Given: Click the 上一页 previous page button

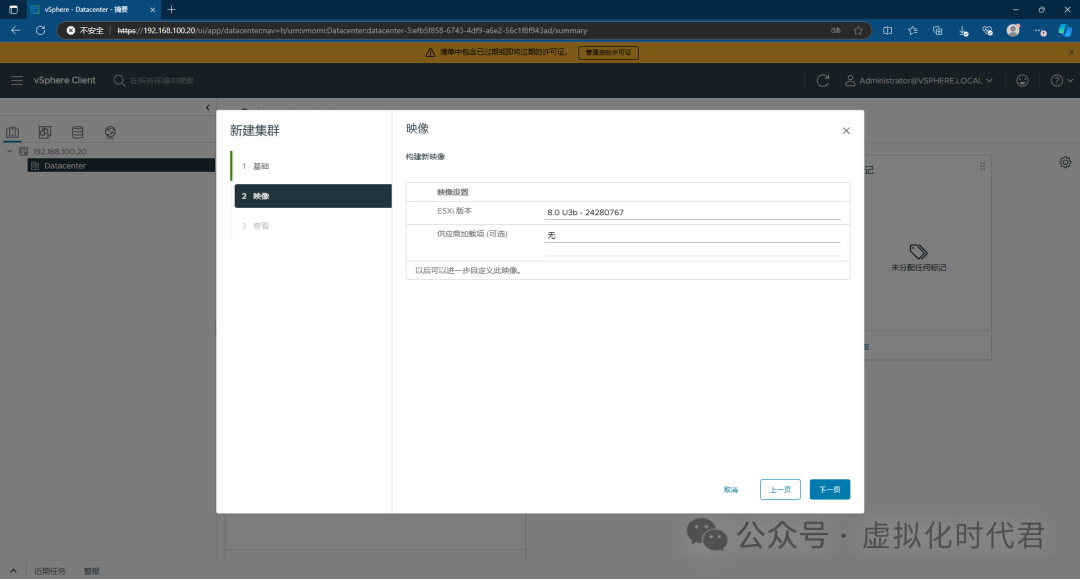Looking at the screenshot, I should point(780,489).
